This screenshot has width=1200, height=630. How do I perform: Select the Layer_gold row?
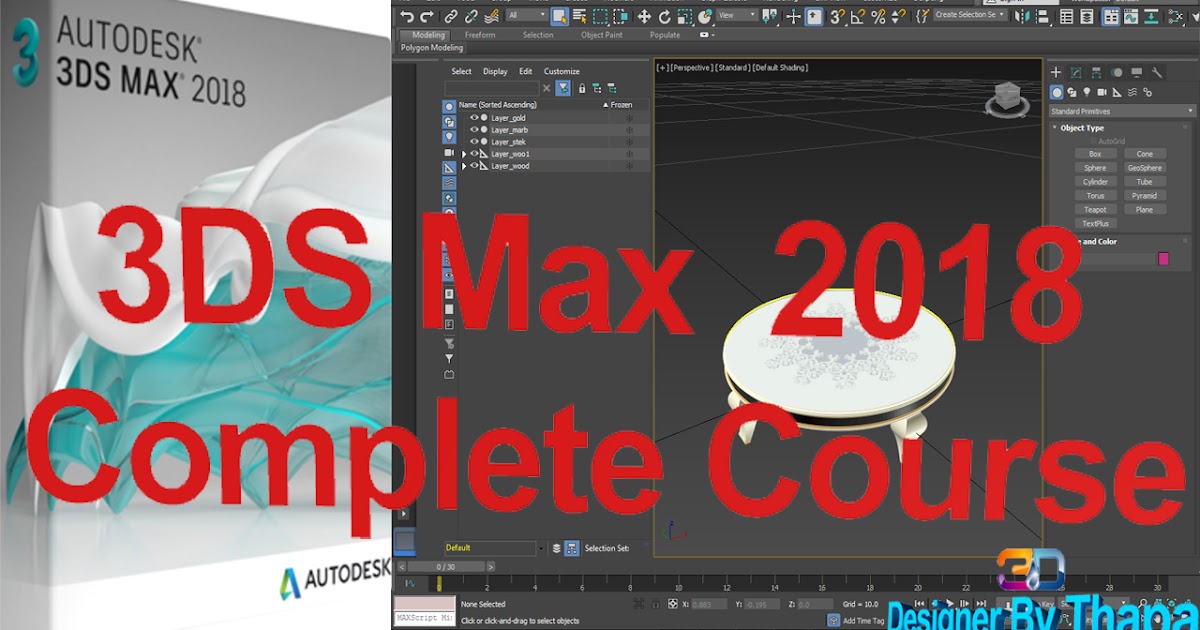pos(553,118)
